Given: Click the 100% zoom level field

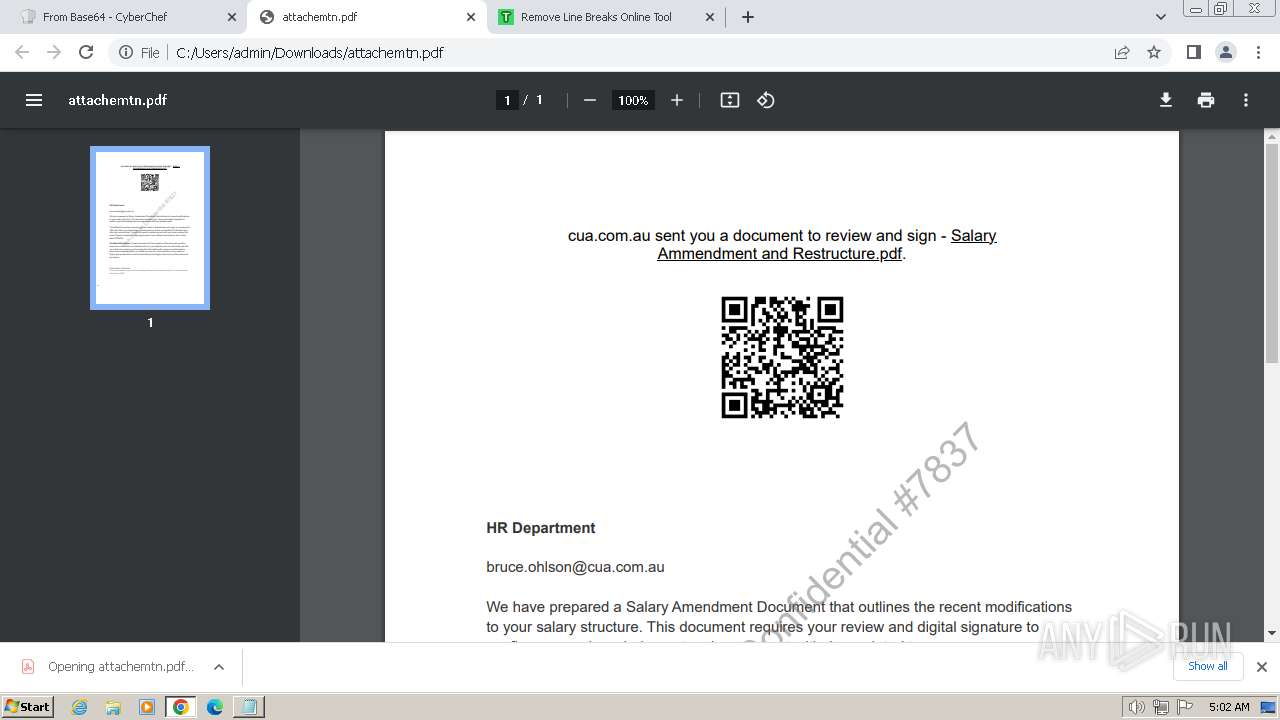Looking at the screenshot, I should (x=633, y=100).
